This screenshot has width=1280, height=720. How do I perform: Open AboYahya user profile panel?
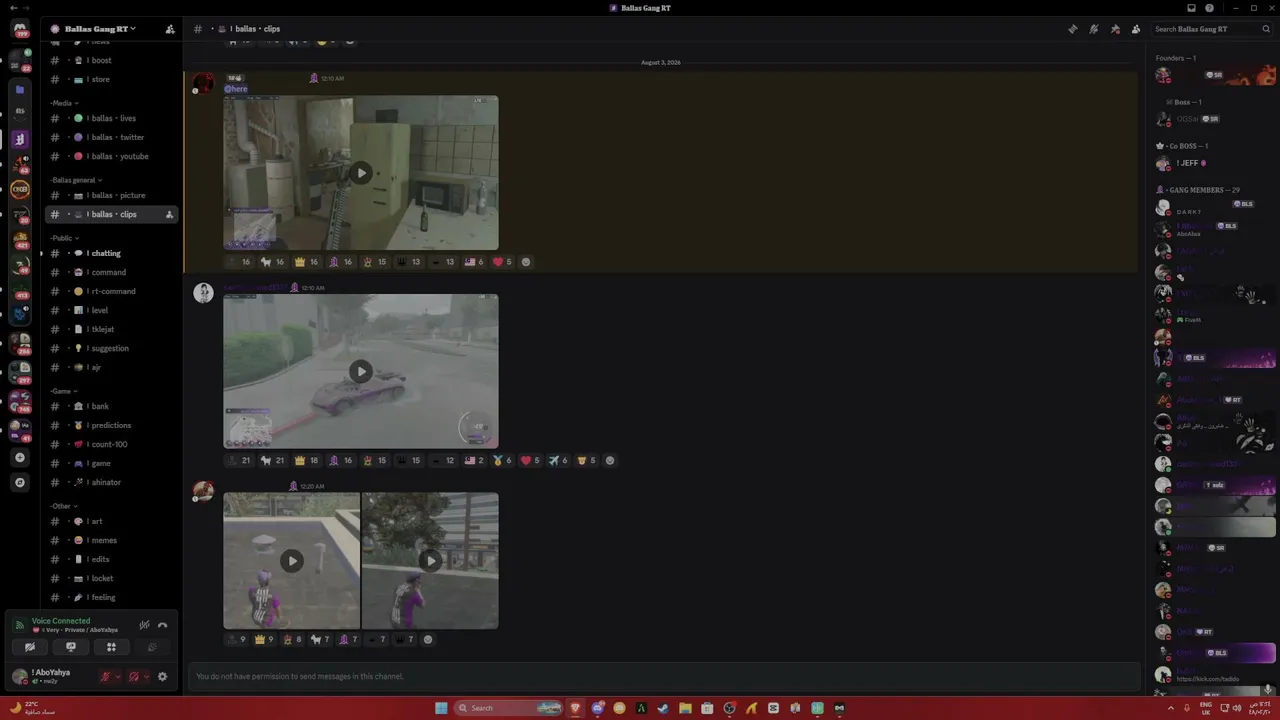[x=52, y=677]
